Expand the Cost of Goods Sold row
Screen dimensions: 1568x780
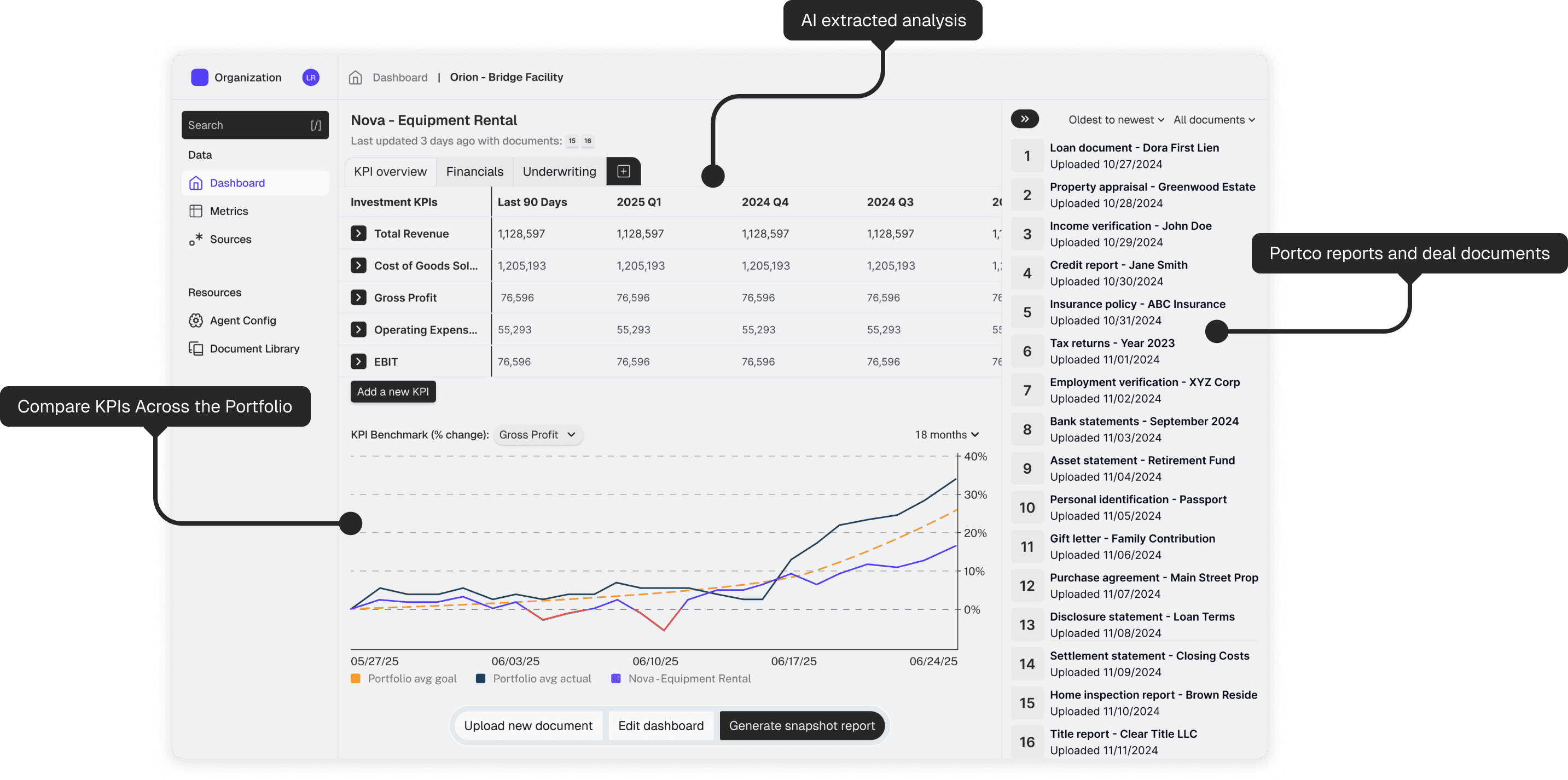click(358, 266)
